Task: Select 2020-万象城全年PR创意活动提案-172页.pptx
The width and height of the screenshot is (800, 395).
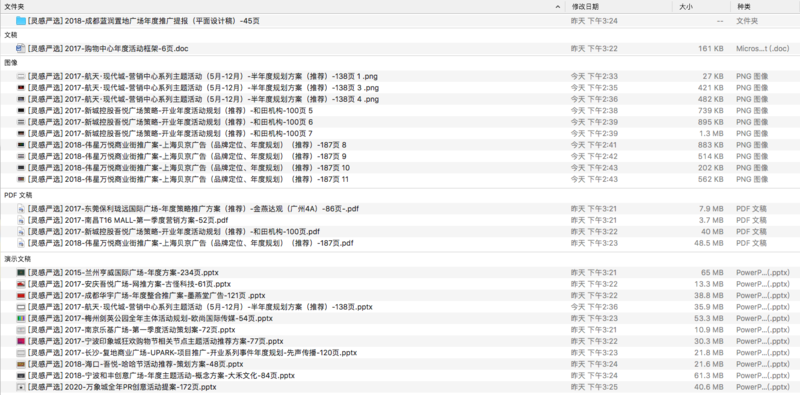Action: point(122,387)
